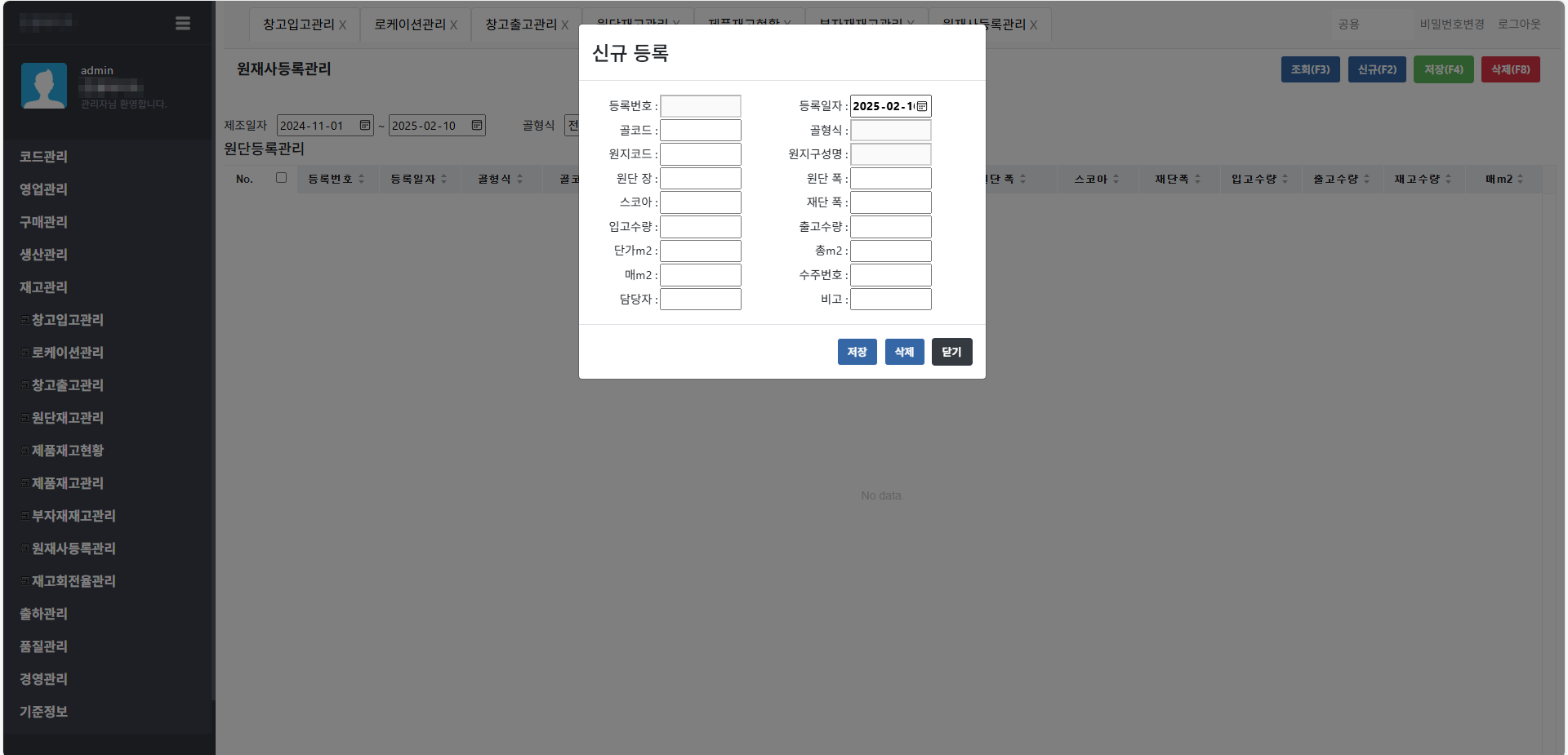Open 제품재고관리 in sidebar

point(68,483)
